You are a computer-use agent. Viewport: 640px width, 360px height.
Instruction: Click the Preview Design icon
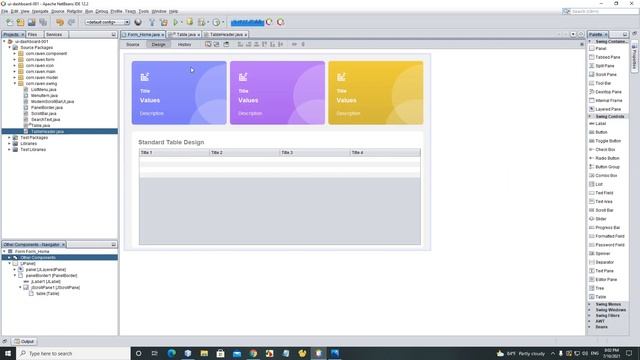coord(226,44)
